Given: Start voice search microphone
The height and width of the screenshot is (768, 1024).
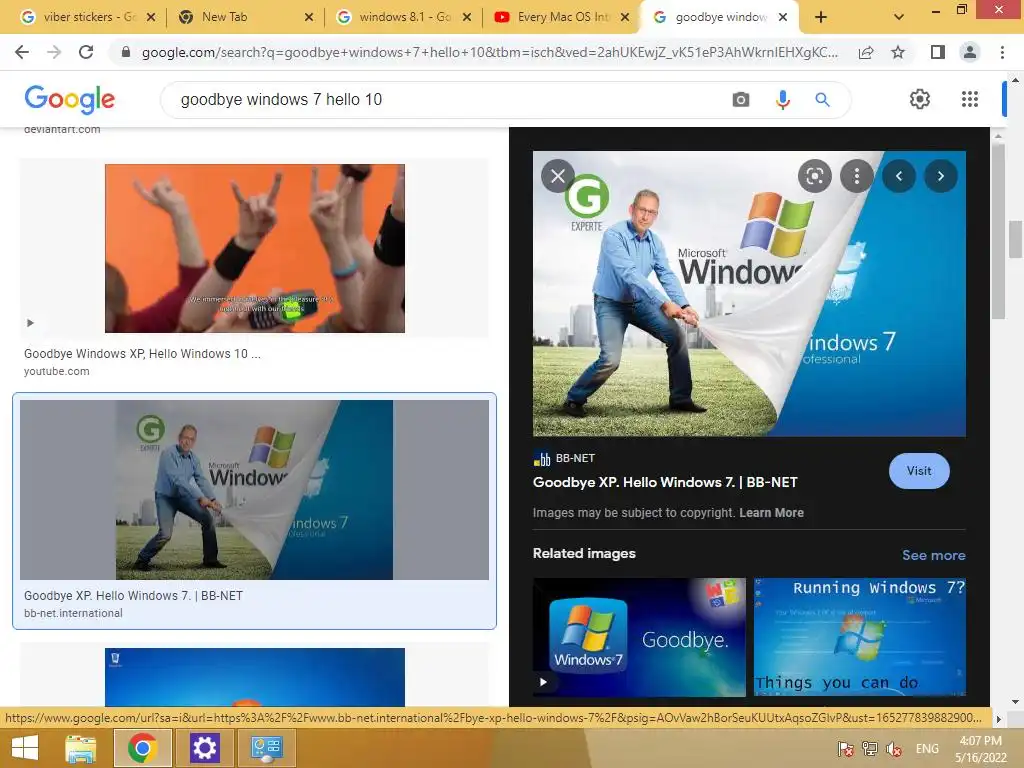Looking at the screenshot, I should coord(782,99).
